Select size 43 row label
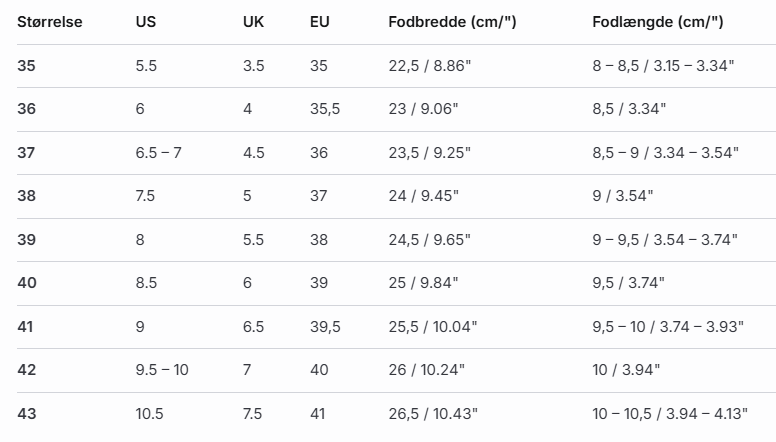This screenshot has width=776, height=442. point(27,413)
